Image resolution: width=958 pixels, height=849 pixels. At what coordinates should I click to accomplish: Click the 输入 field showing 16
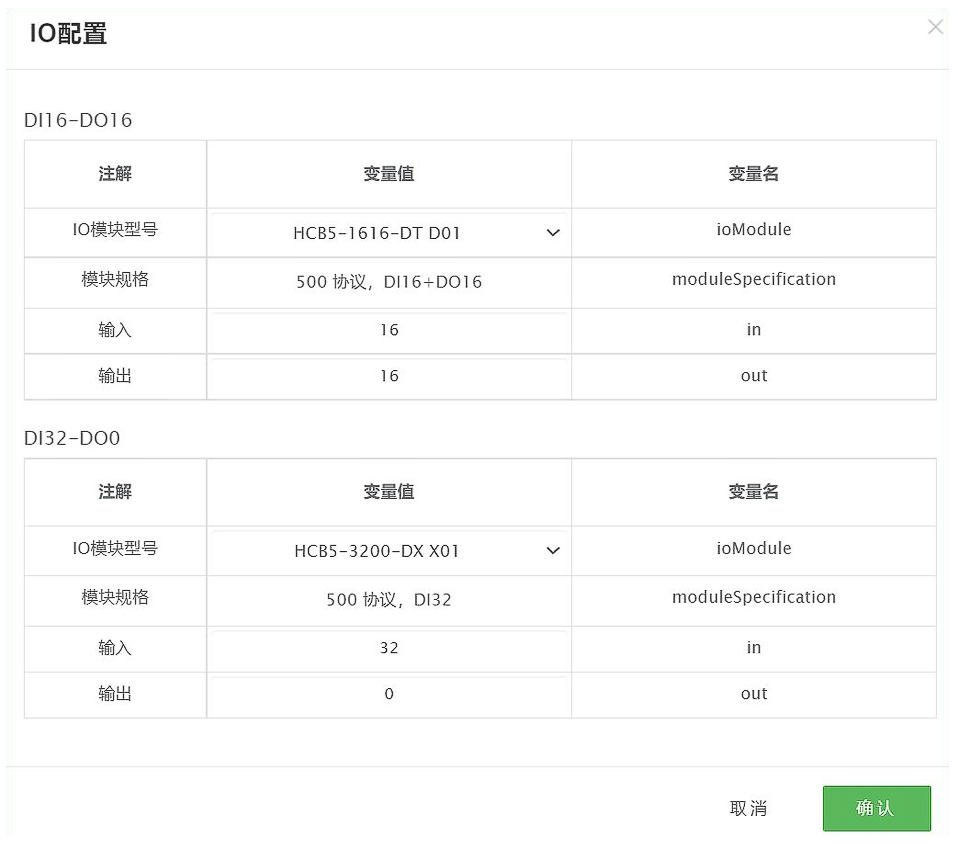pos(388,330)
